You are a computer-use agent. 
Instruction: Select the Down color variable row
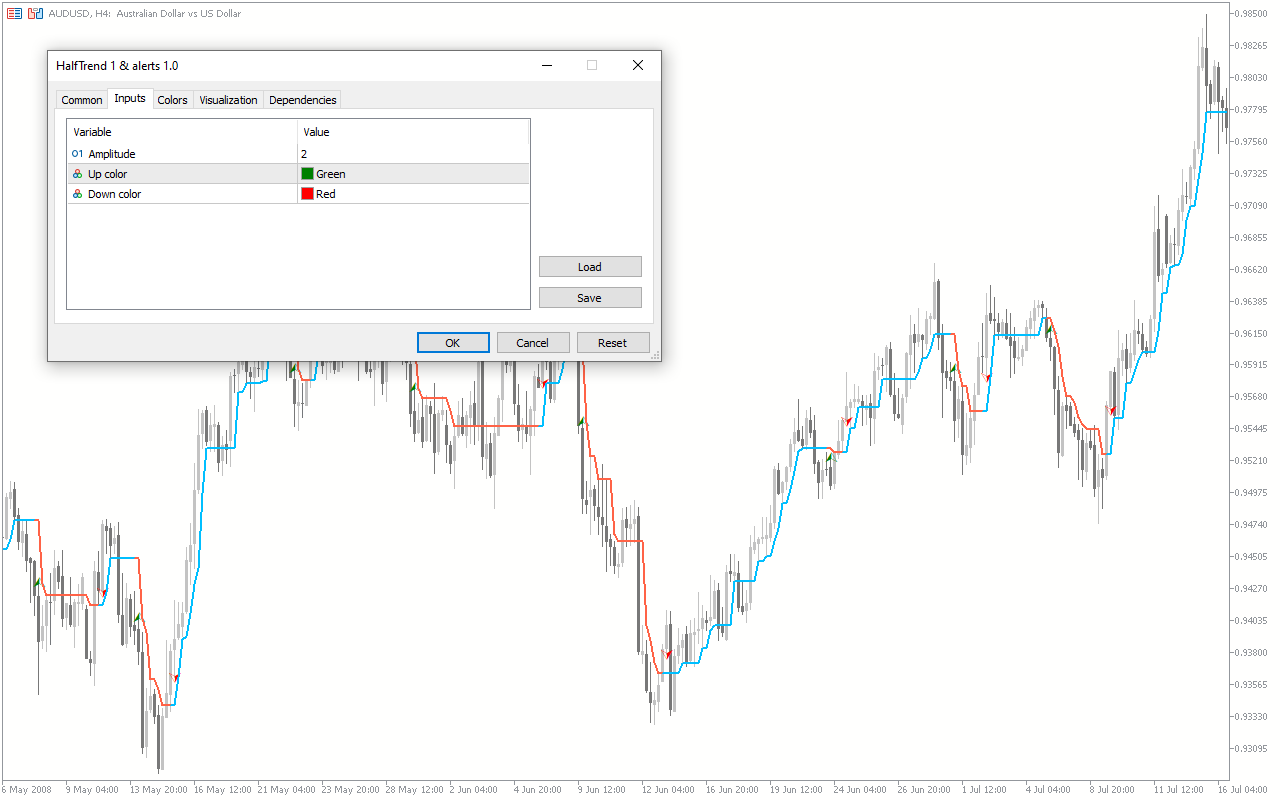298,194
